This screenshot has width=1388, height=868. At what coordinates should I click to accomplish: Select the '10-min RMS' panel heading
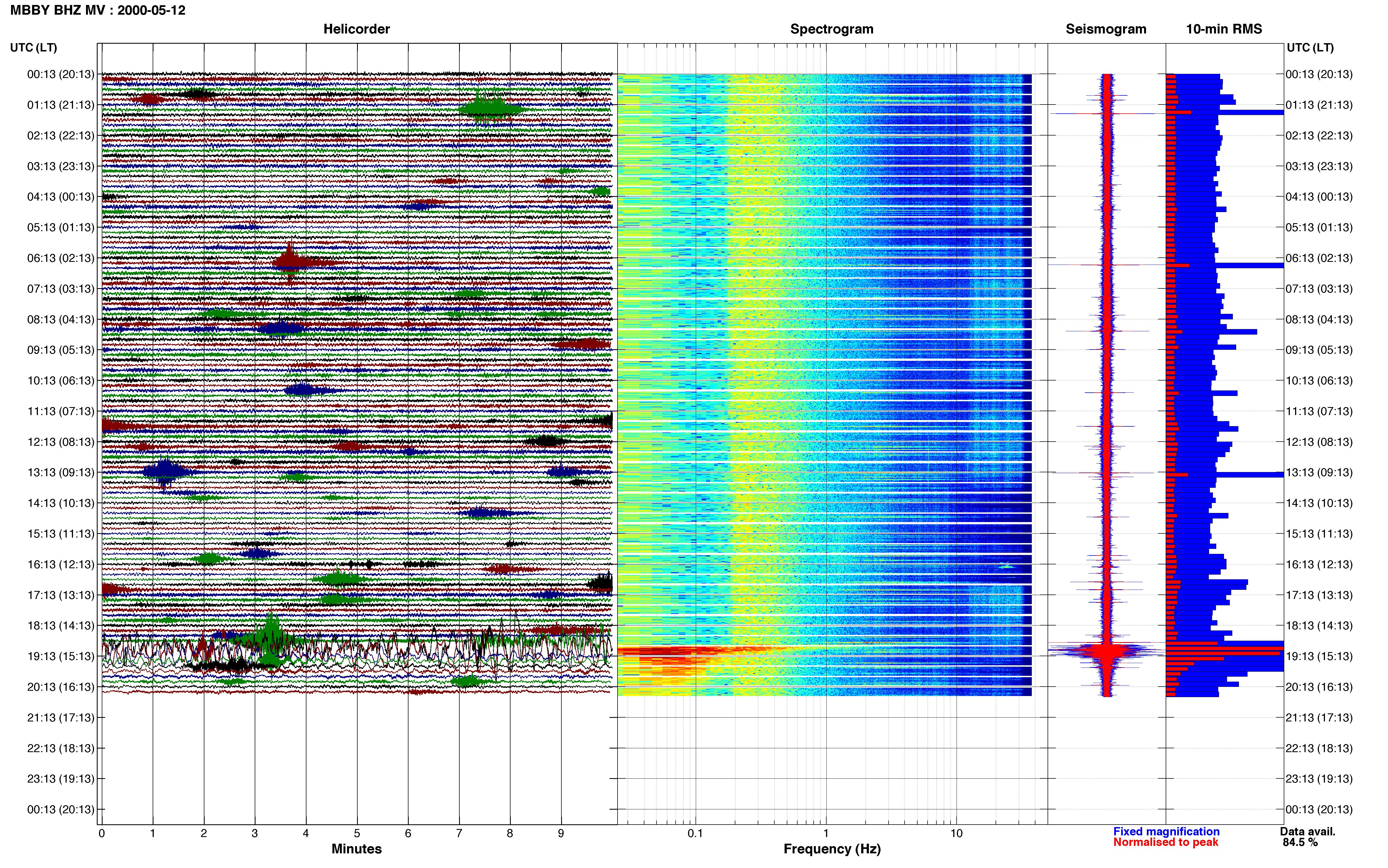[1224, 29]
